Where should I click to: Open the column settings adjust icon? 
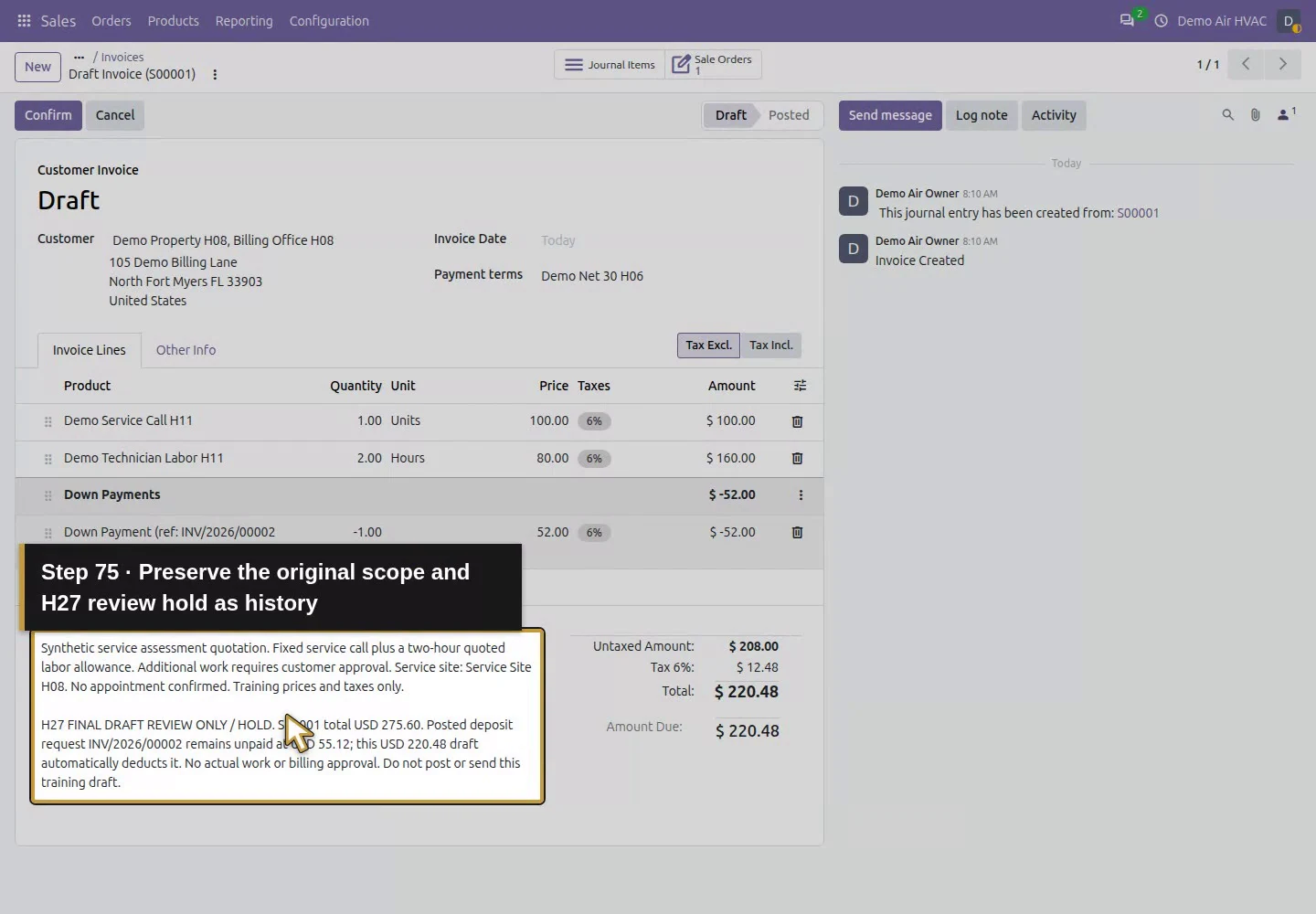(x=800, y=386)
